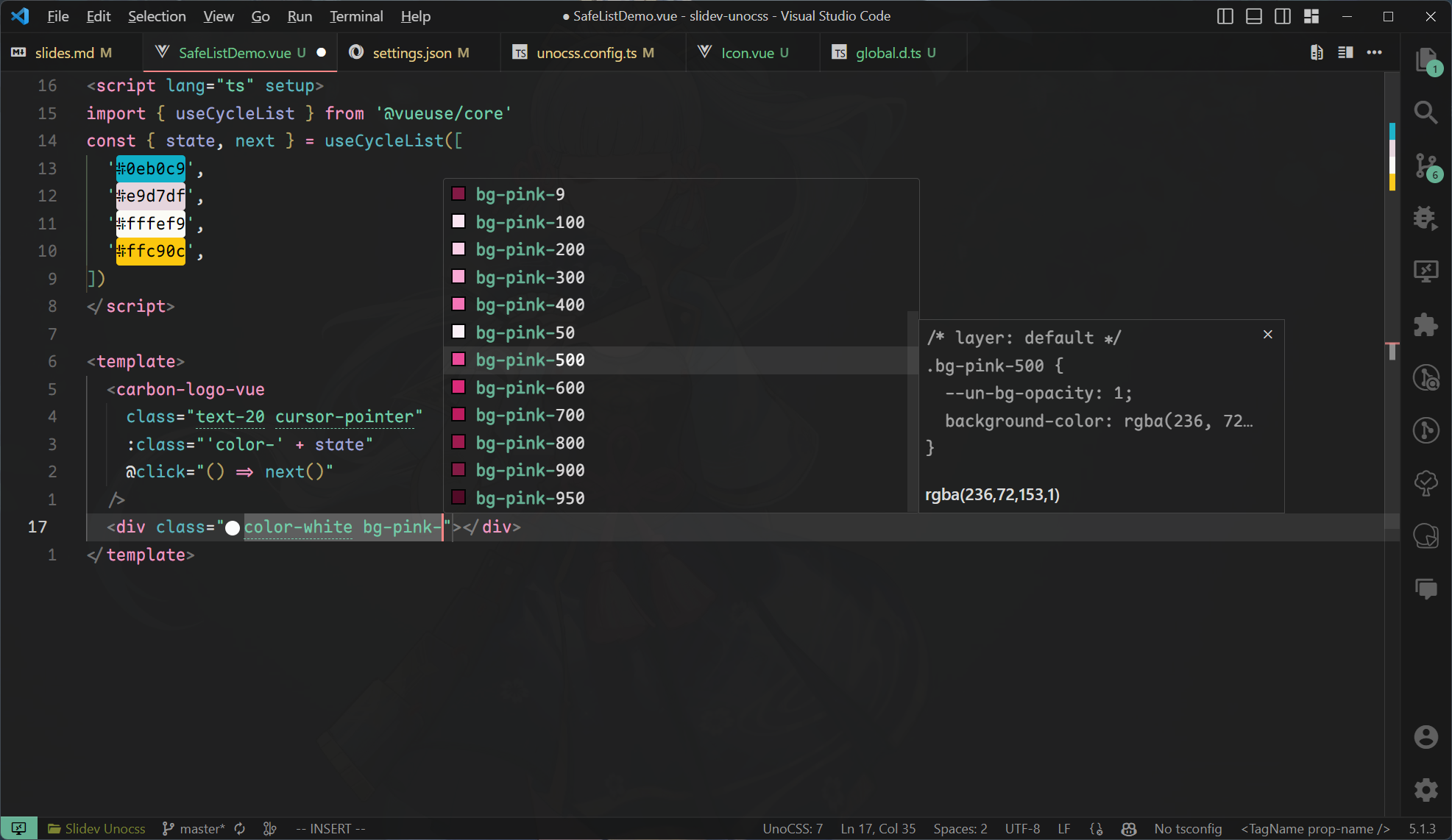
Task: Change line ending via LF entry
Action: [x=1064, y=828]
